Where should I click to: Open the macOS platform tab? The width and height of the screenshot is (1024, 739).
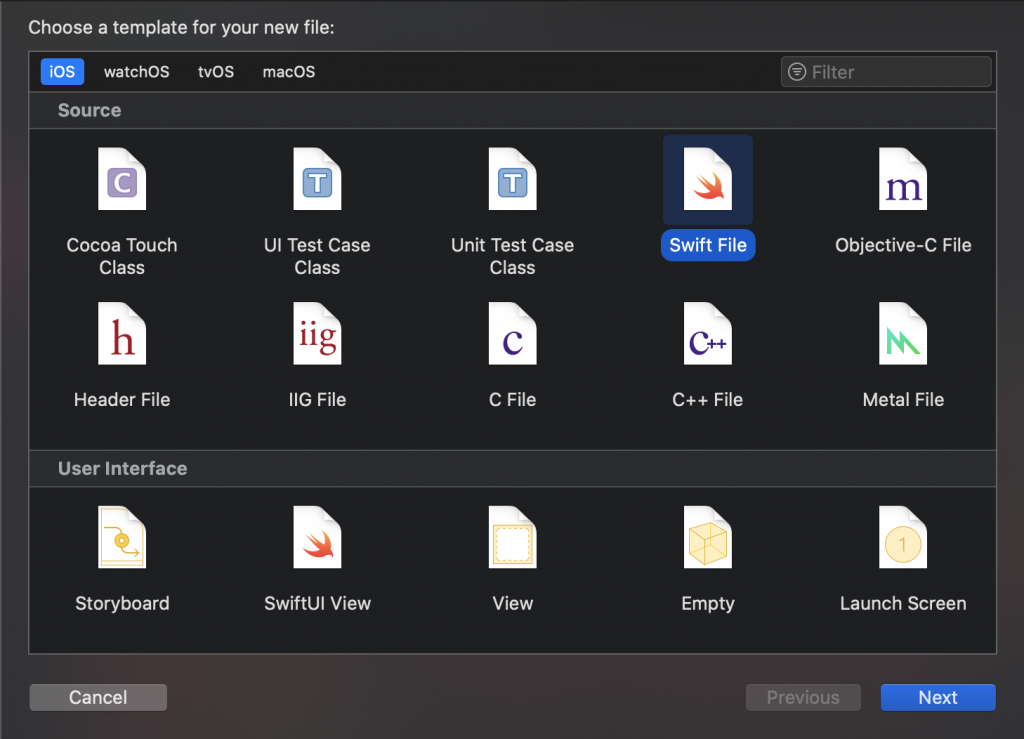[289, 72]
